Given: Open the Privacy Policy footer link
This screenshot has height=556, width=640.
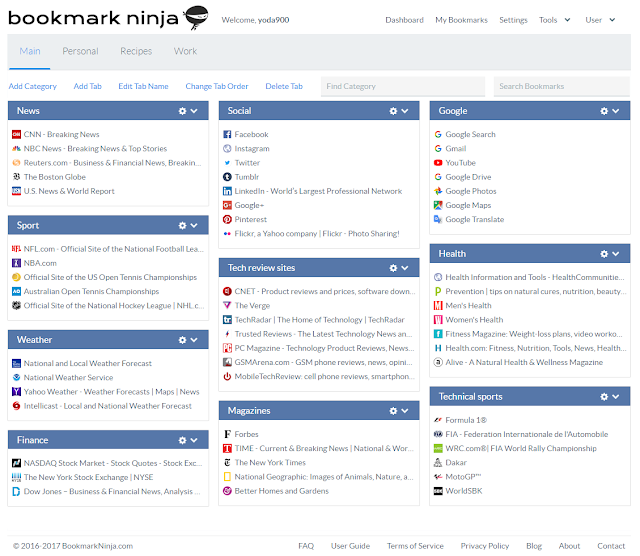Looking at the screenshot, I should (x=484, y=546).
